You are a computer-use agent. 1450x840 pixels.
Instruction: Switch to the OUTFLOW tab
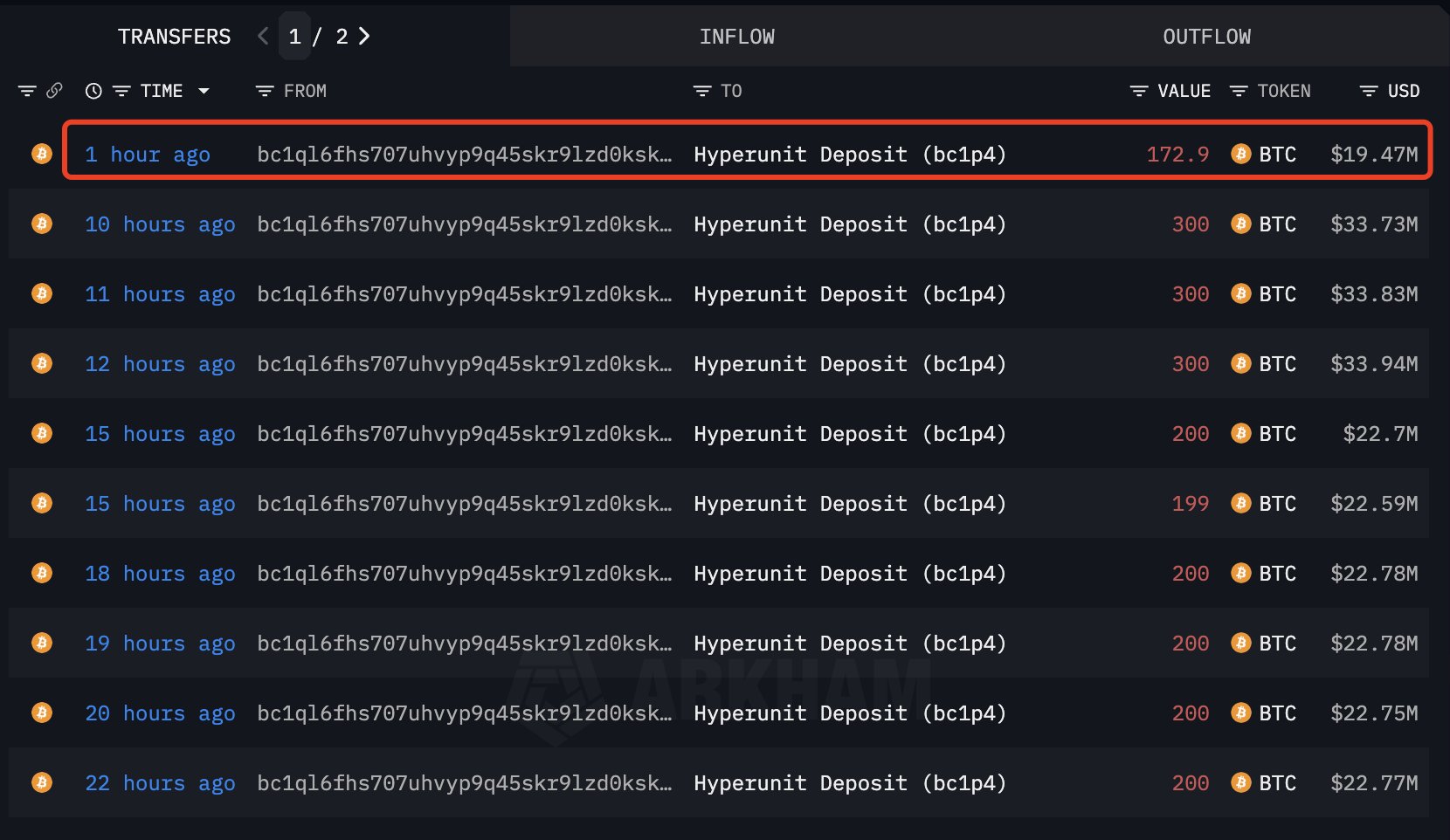point(1206,37)
